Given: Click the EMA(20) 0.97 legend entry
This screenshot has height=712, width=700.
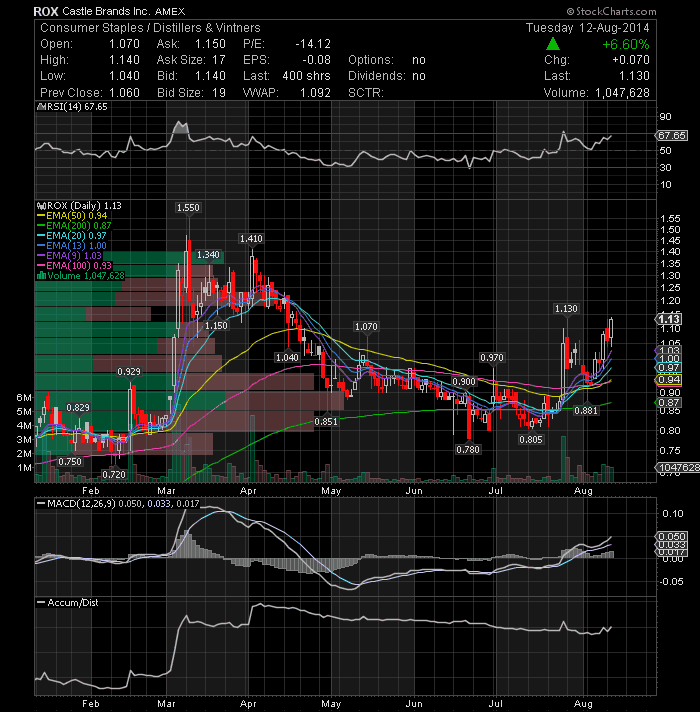Looking at the screenshot, I should tap(76, 236).
